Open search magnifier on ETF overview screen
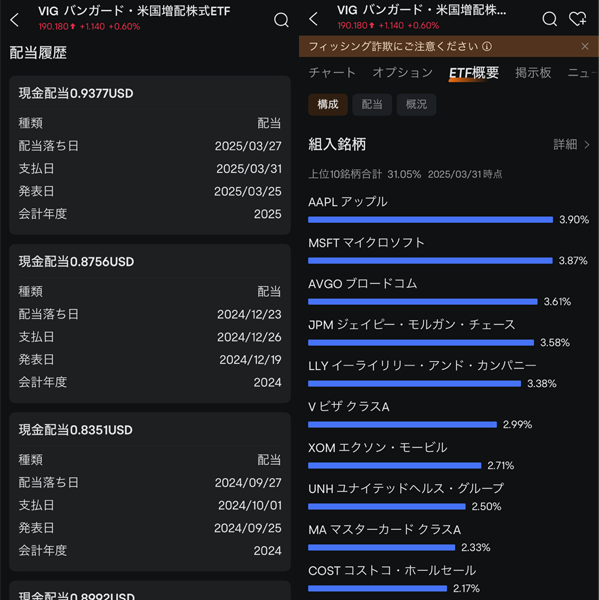 click(x=550, y=18)
